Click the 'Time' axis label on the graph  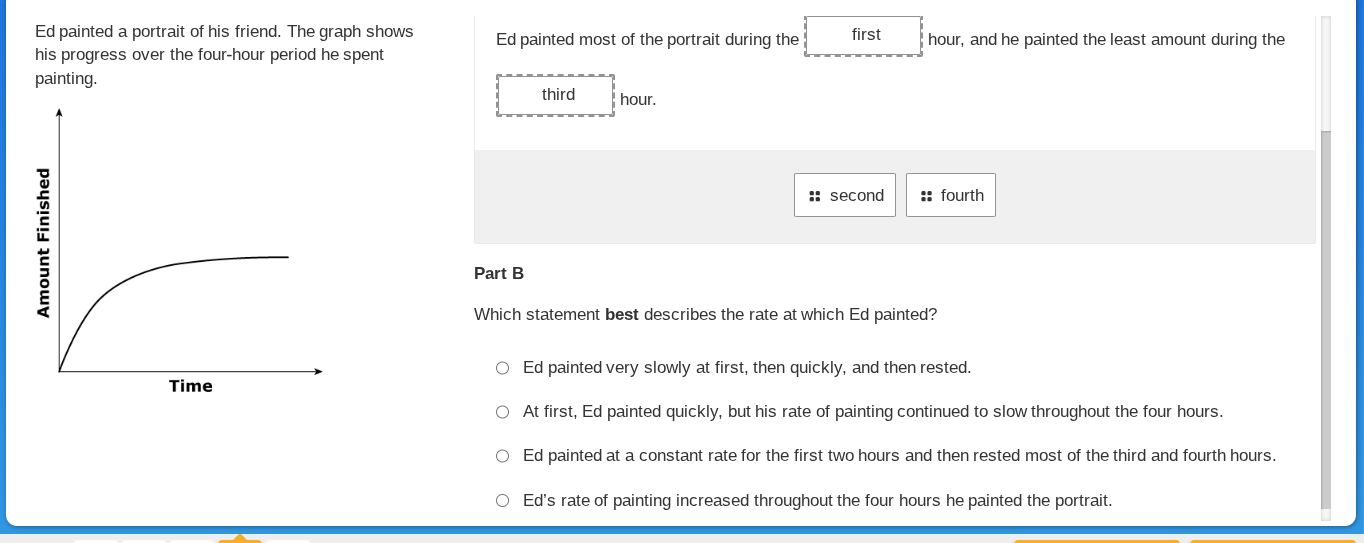click(x=190, y=386)
